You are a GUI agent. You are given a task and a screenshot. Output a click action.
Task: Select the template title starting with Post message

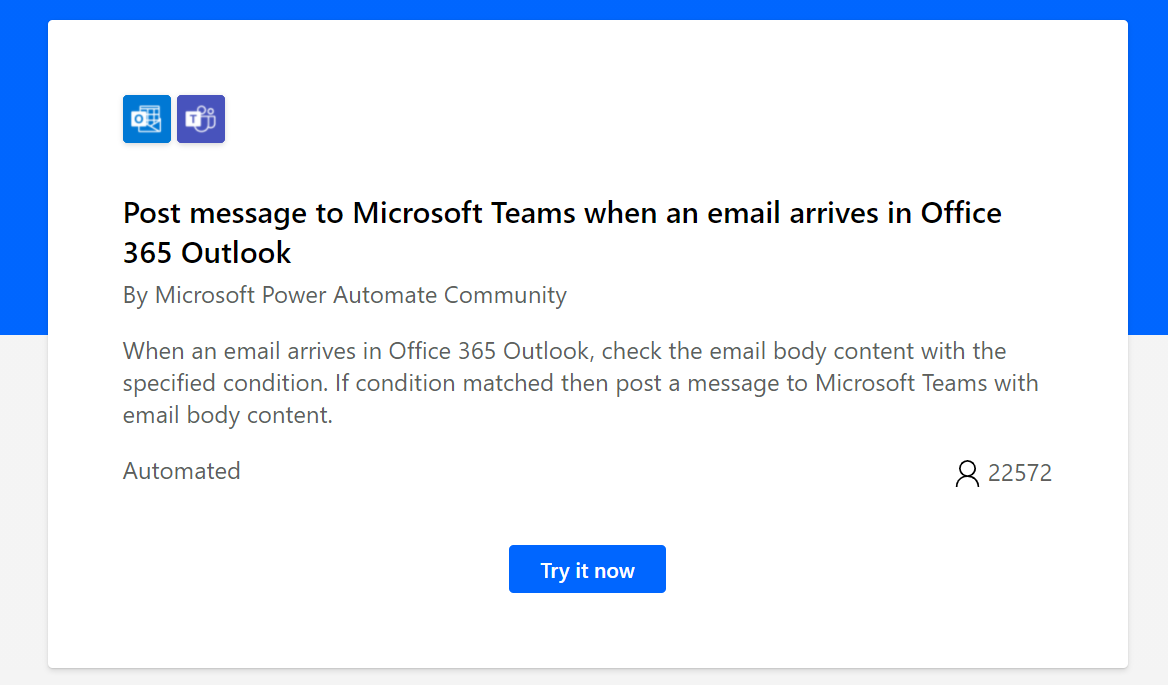562,232
